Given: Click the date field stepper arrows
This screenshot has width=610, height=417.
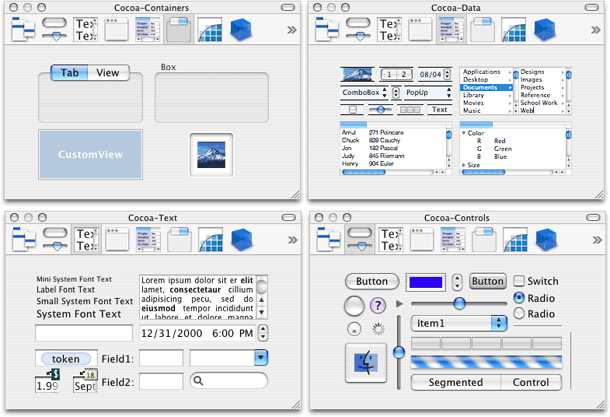Looking at the screenshot, I should [x=263, y=333].
